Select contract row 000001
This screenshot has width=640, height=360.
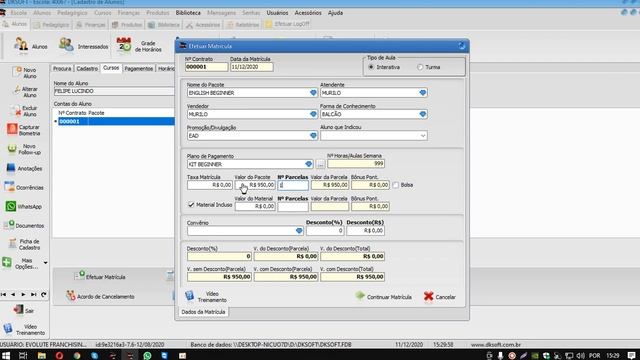pyautogui.click(x=116, y=121)
